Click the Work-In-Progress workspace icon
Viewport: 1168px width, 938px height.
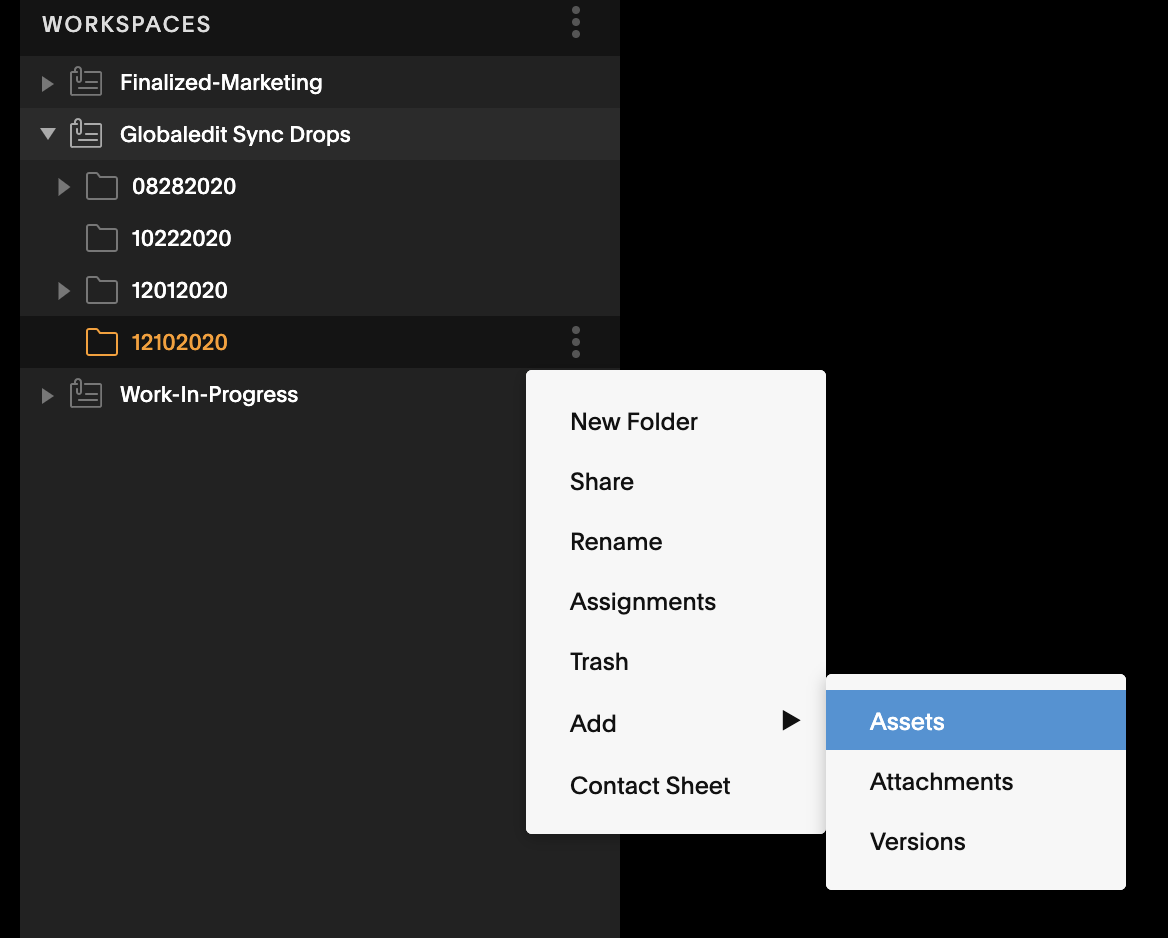(86, 394)
